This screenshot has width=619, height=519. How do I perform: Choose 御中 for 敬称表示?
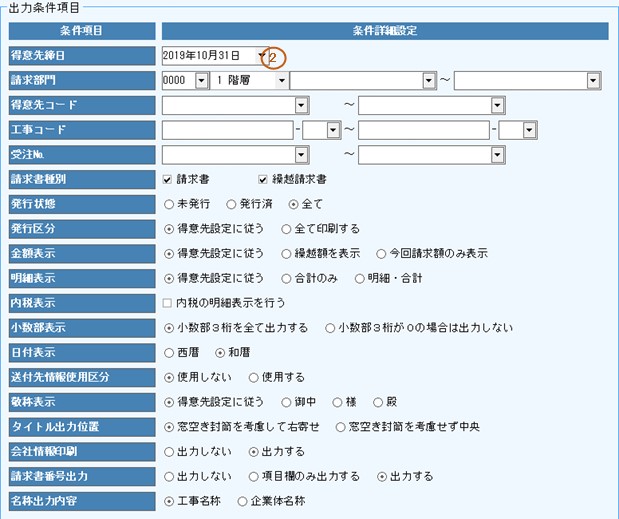287,402
